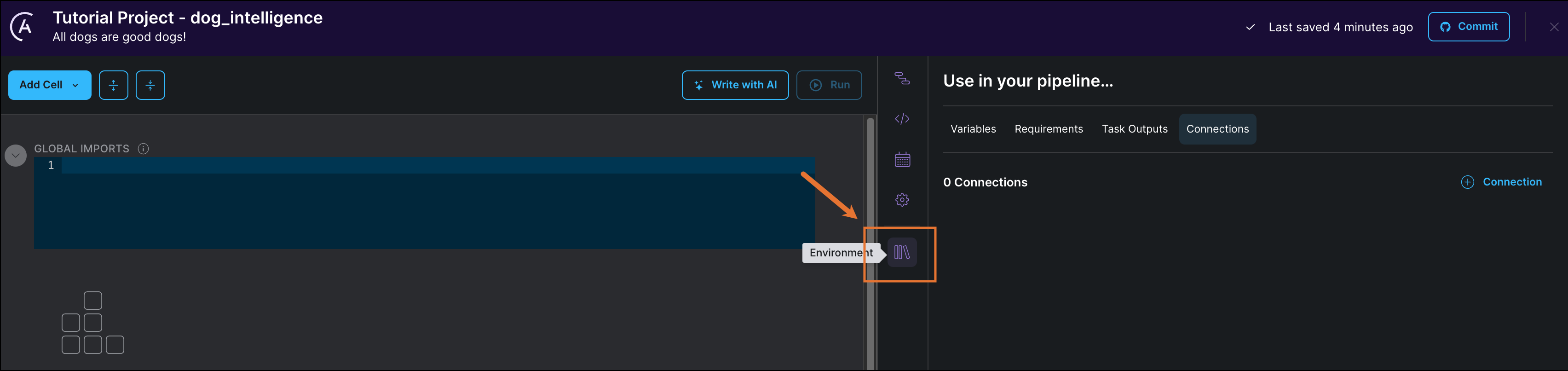Click the editor vertical scrollbar

(870, 243)
